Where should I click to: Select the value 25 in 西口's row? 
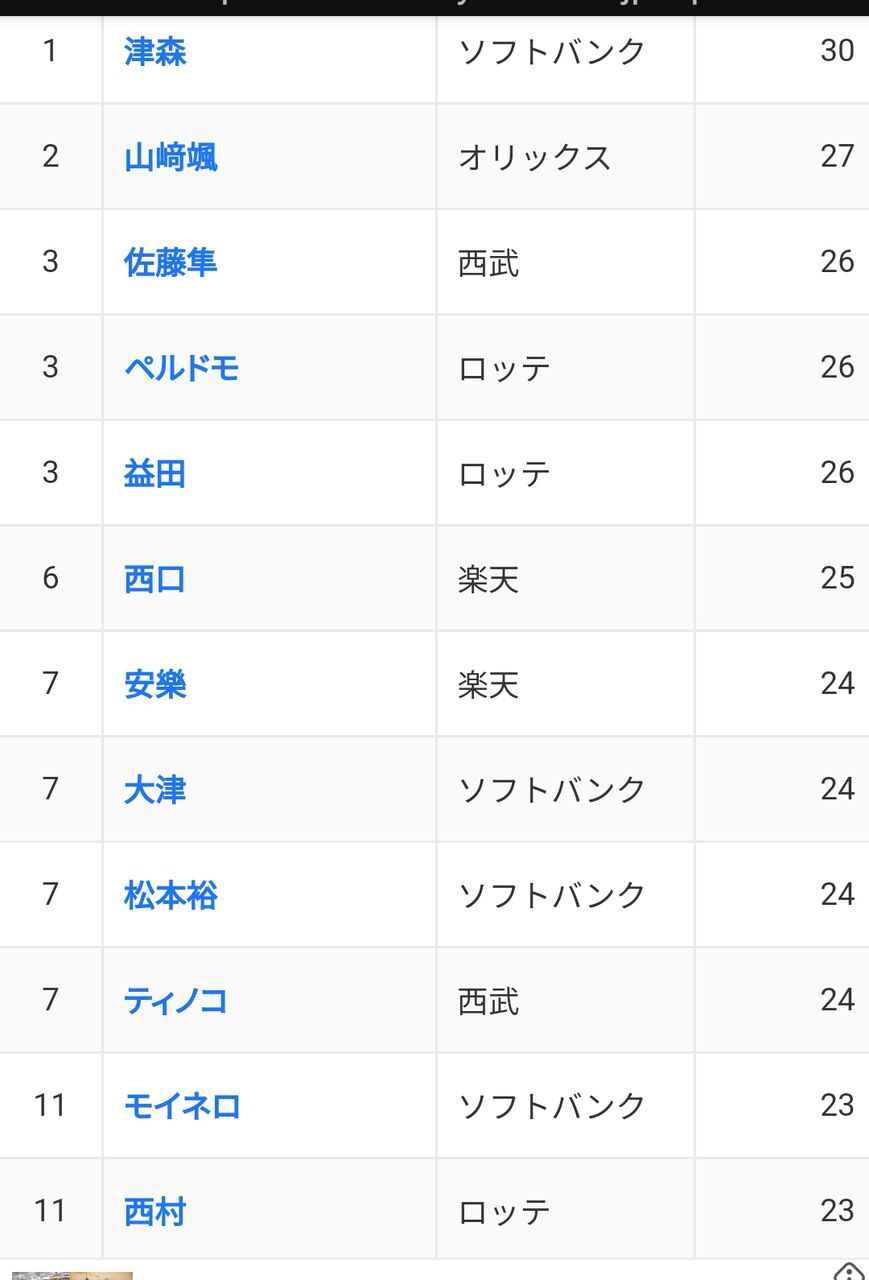point(837,578)
